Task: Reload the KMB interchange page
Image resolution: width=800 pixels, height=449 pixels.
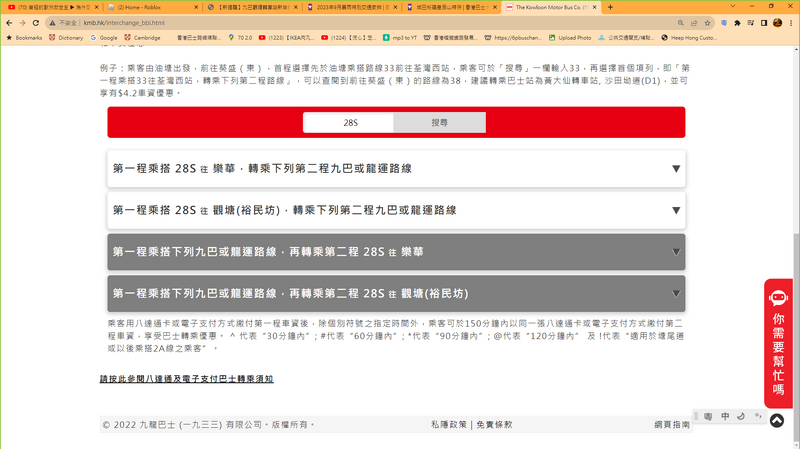Action: 36,23
